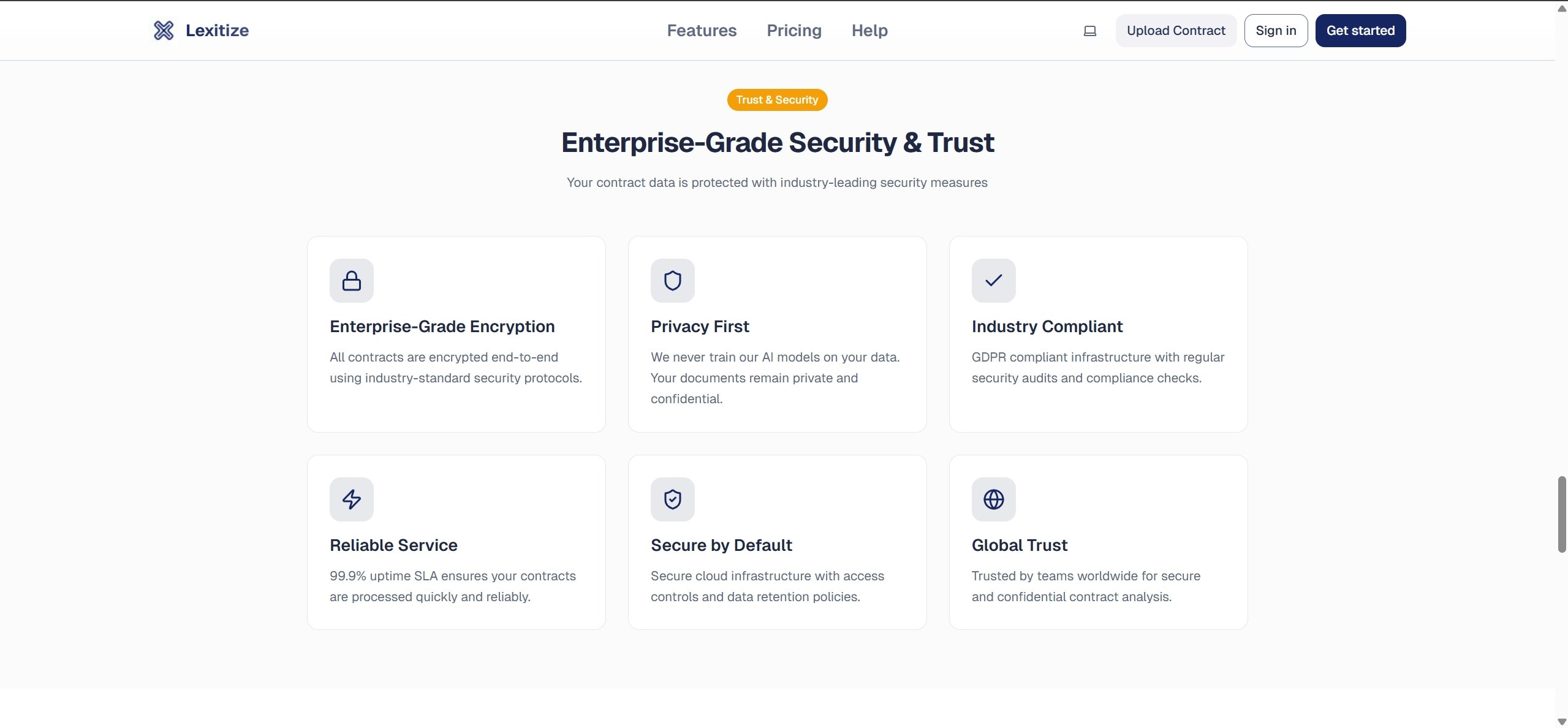Select the lock icon on Enterprise-Grade Encryption card
The width and height of the screenshot is (1568, 728).
(351, 280)
